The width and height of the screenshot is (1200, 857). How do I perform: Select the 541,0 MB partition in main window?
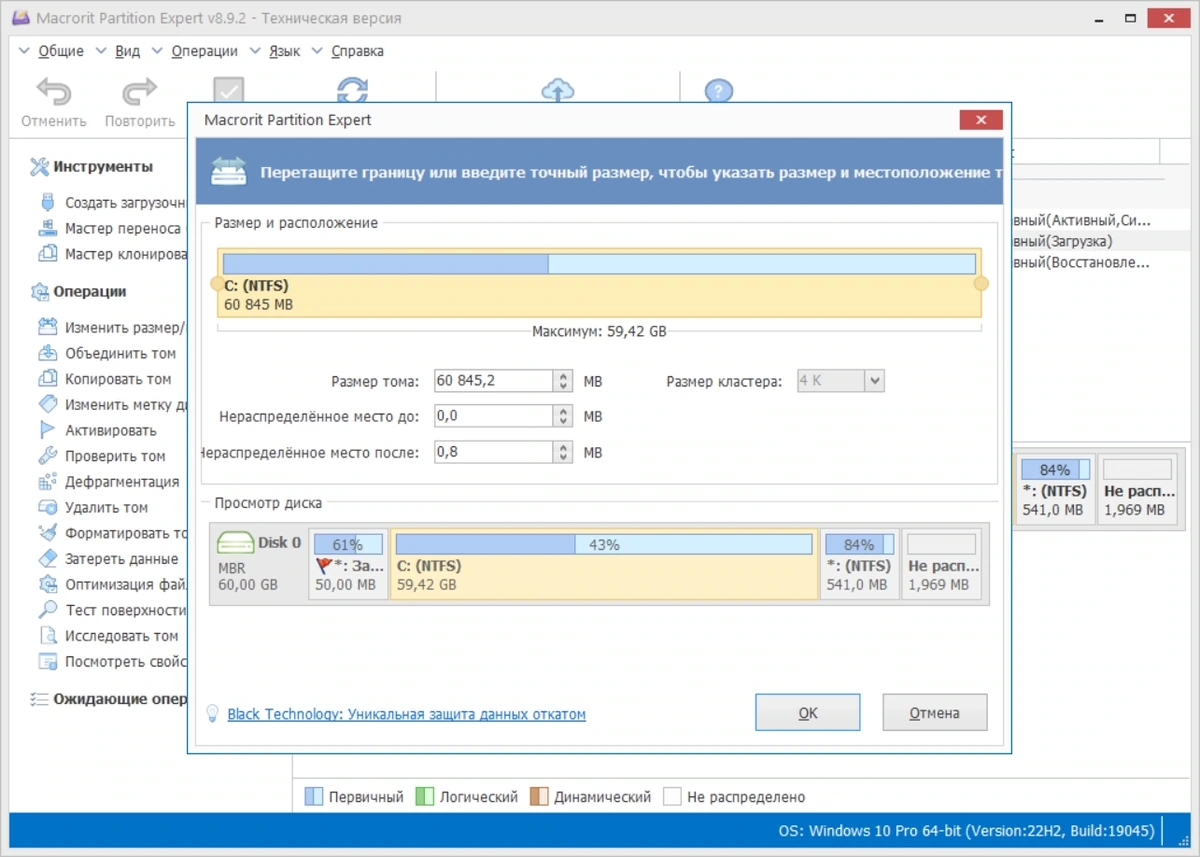1055,489
